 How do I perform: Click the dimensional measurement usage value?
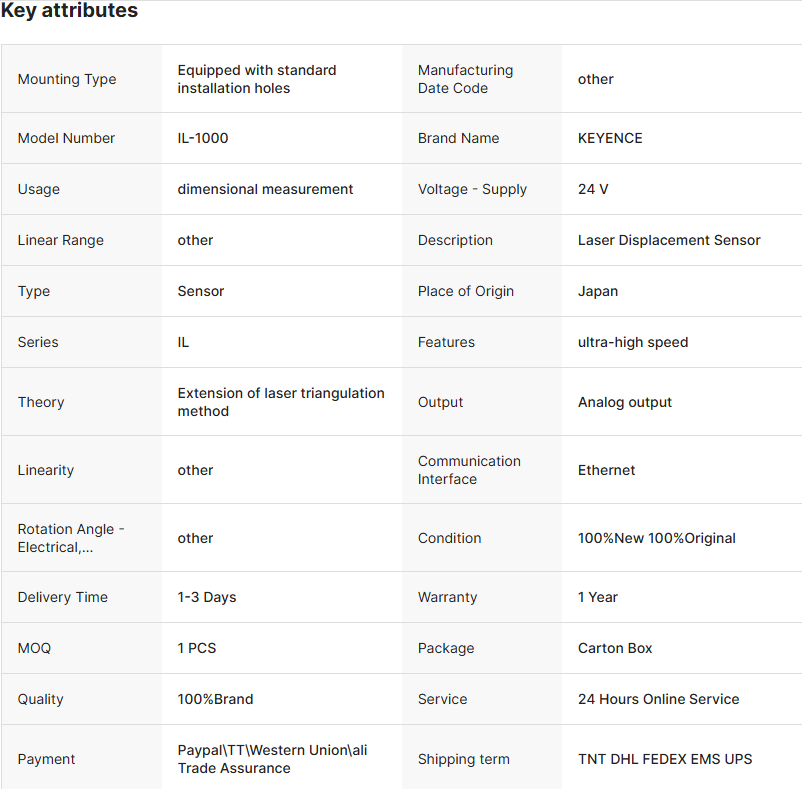coord(265,189)
